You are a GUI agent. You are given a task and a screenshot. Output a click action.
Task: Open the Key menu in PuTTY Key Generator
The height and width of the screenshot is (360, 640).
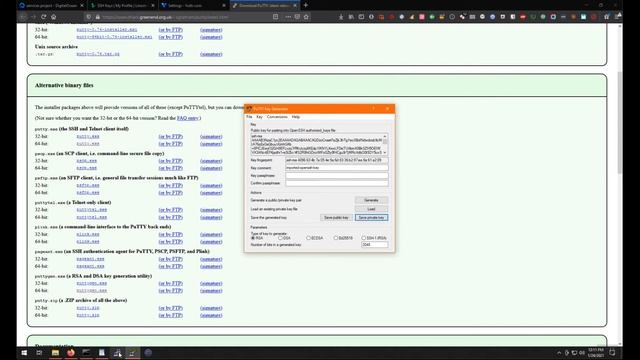tap(259, 117)
